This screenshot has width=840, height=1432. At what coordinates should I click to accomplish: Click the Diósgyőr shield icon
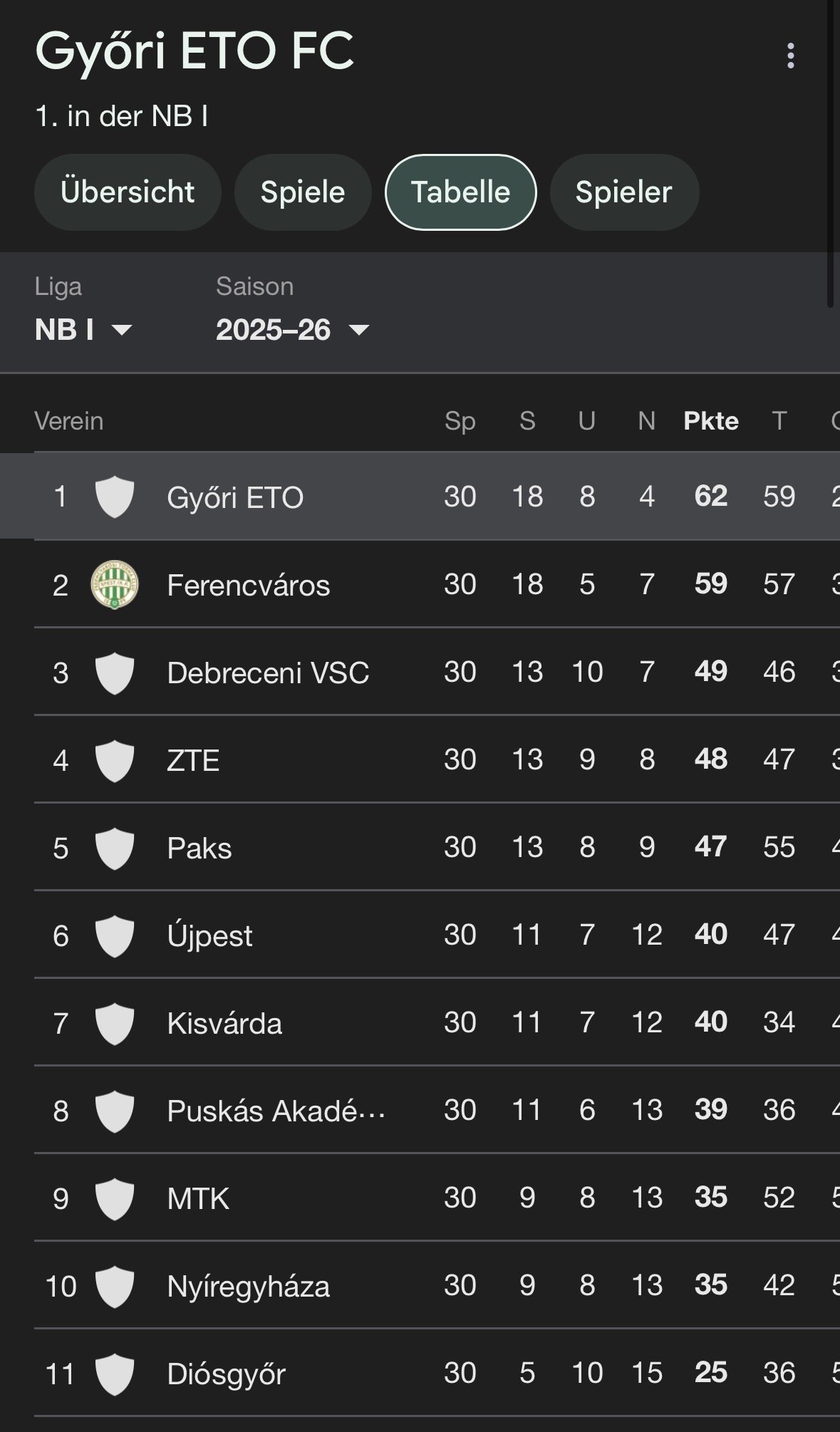click(115, 1374)
